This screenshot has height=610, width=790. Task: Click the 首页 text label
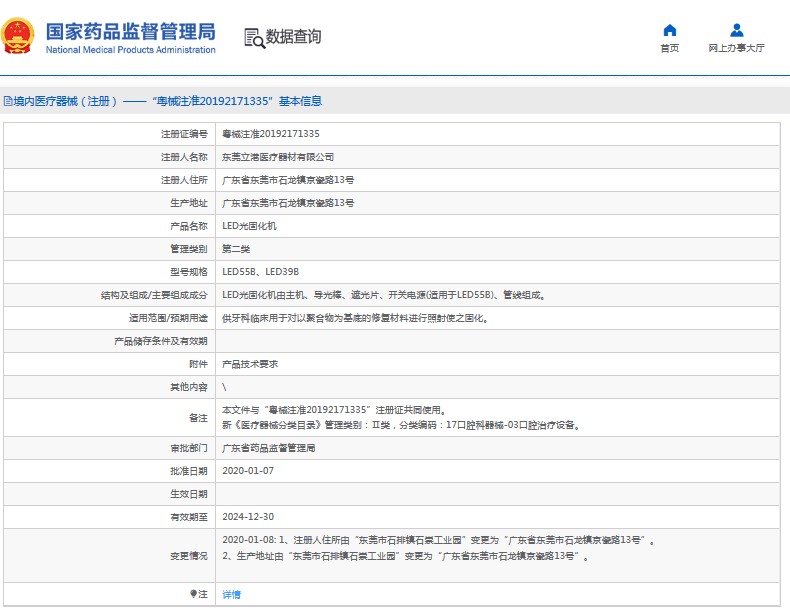[670, 48]
